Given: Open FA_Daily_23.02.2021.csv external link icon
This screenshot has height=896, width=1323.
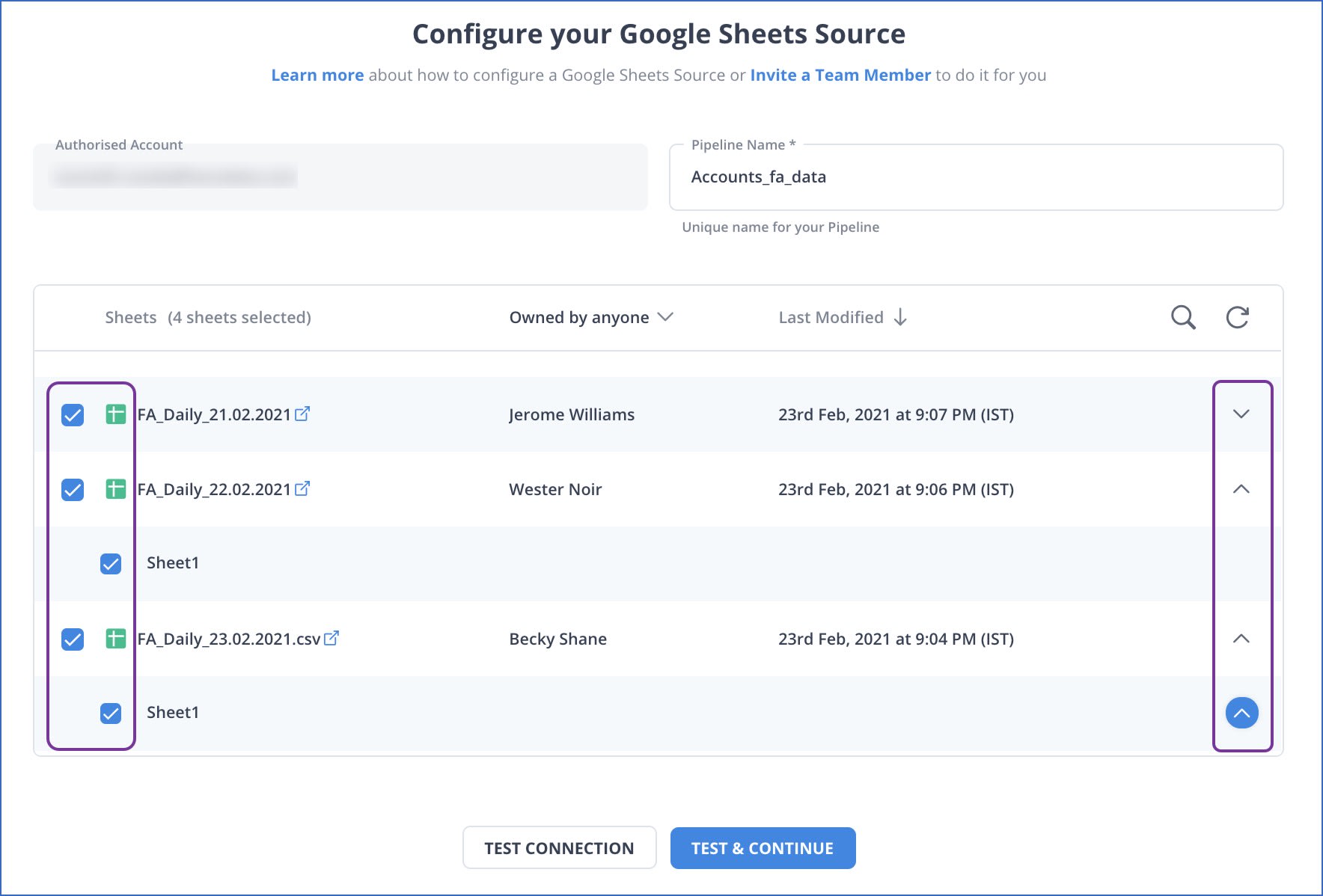Looking at the screenshot, I should (x=331, y=638).
